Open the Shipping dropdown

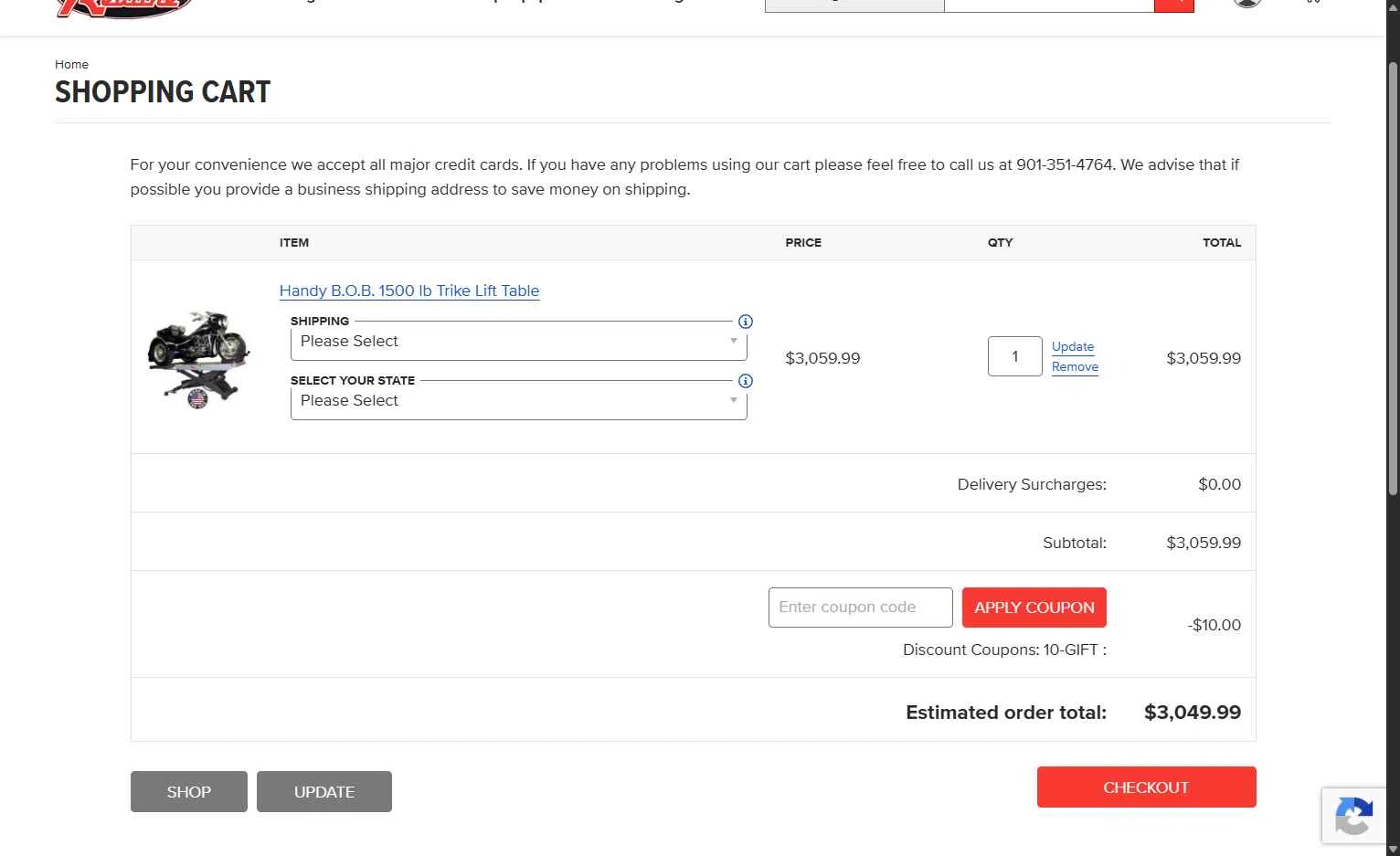[519, 342]
